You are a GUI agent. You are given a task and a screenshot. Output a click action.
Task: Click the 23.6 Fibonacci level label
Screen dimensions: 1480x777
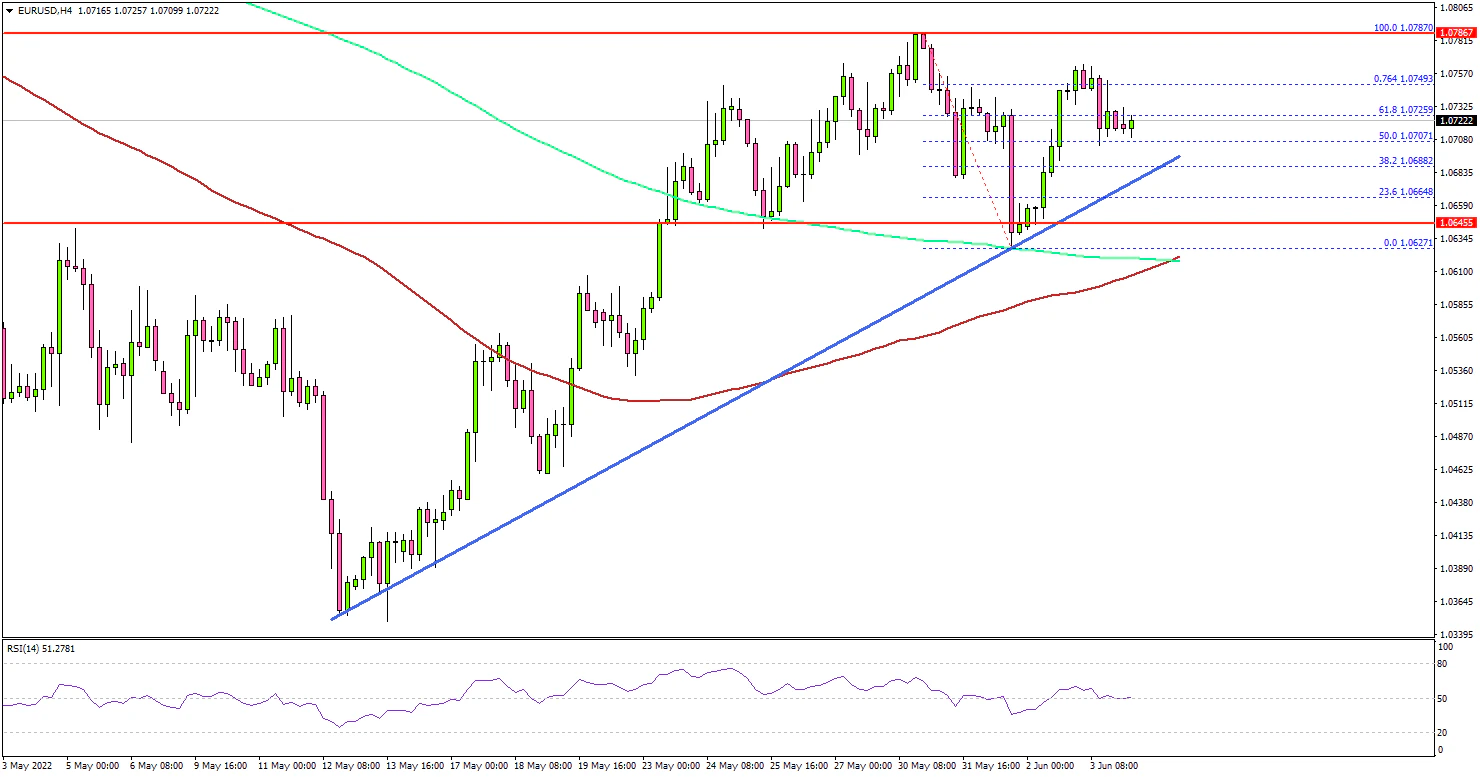click(1403, 191)
